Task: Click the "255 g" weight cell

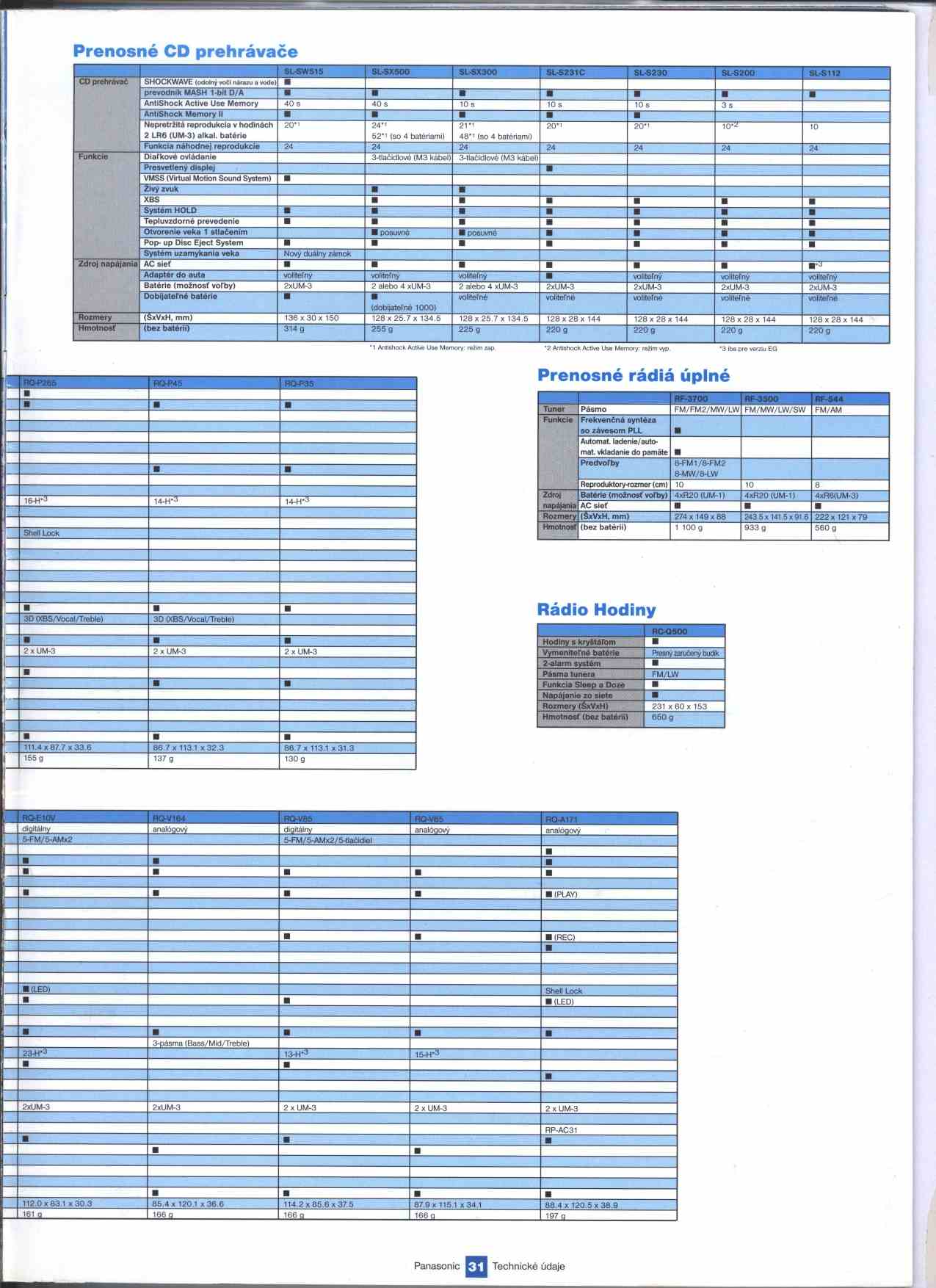Action: click(382, 329)
